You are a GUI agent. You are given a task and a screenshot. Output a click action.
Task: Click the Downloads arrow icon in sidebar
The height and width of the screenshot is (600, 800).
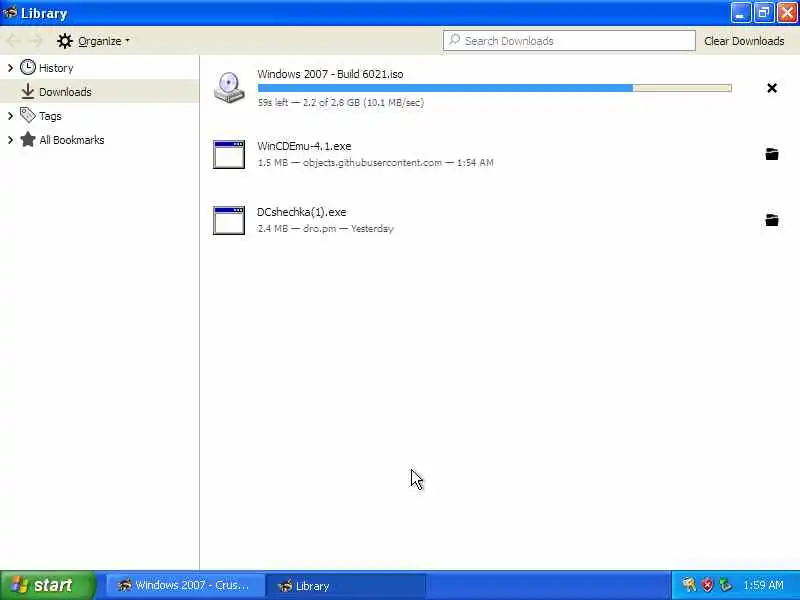point(28,91)
